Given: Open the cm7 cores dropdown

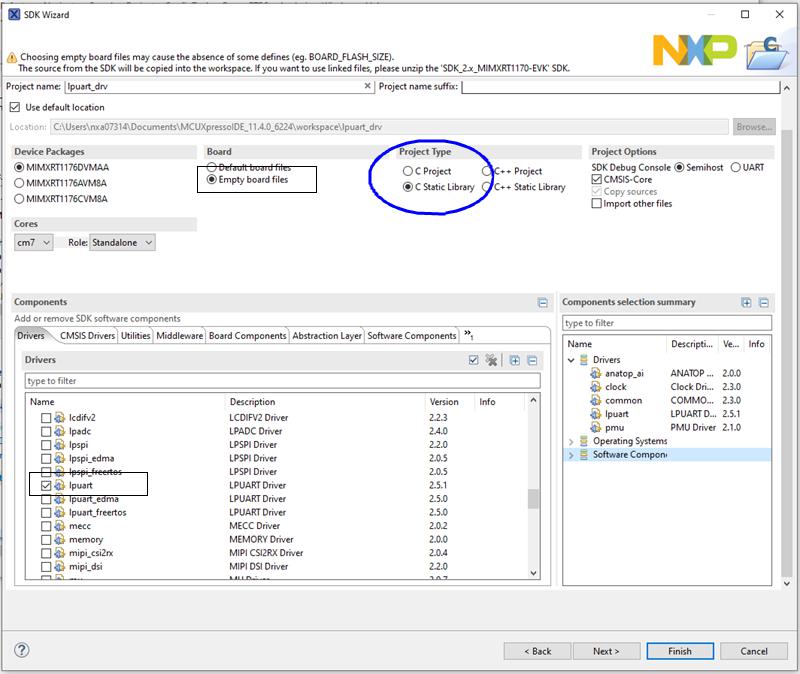Looking at the screenshot, I should click(33, 243).
